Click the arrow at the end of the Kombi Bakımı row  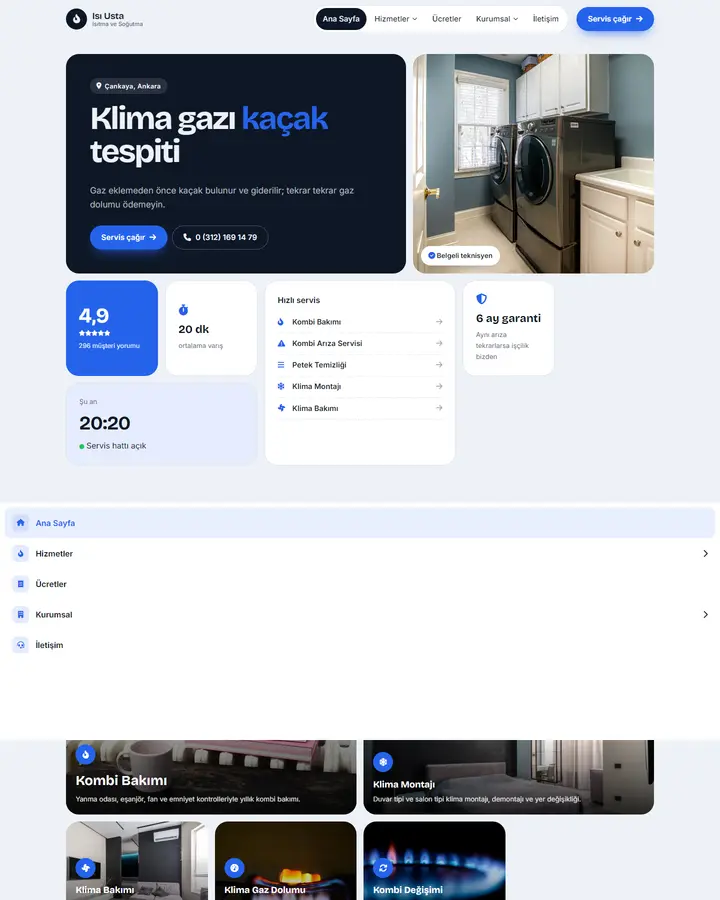click(x=439, y=322)
